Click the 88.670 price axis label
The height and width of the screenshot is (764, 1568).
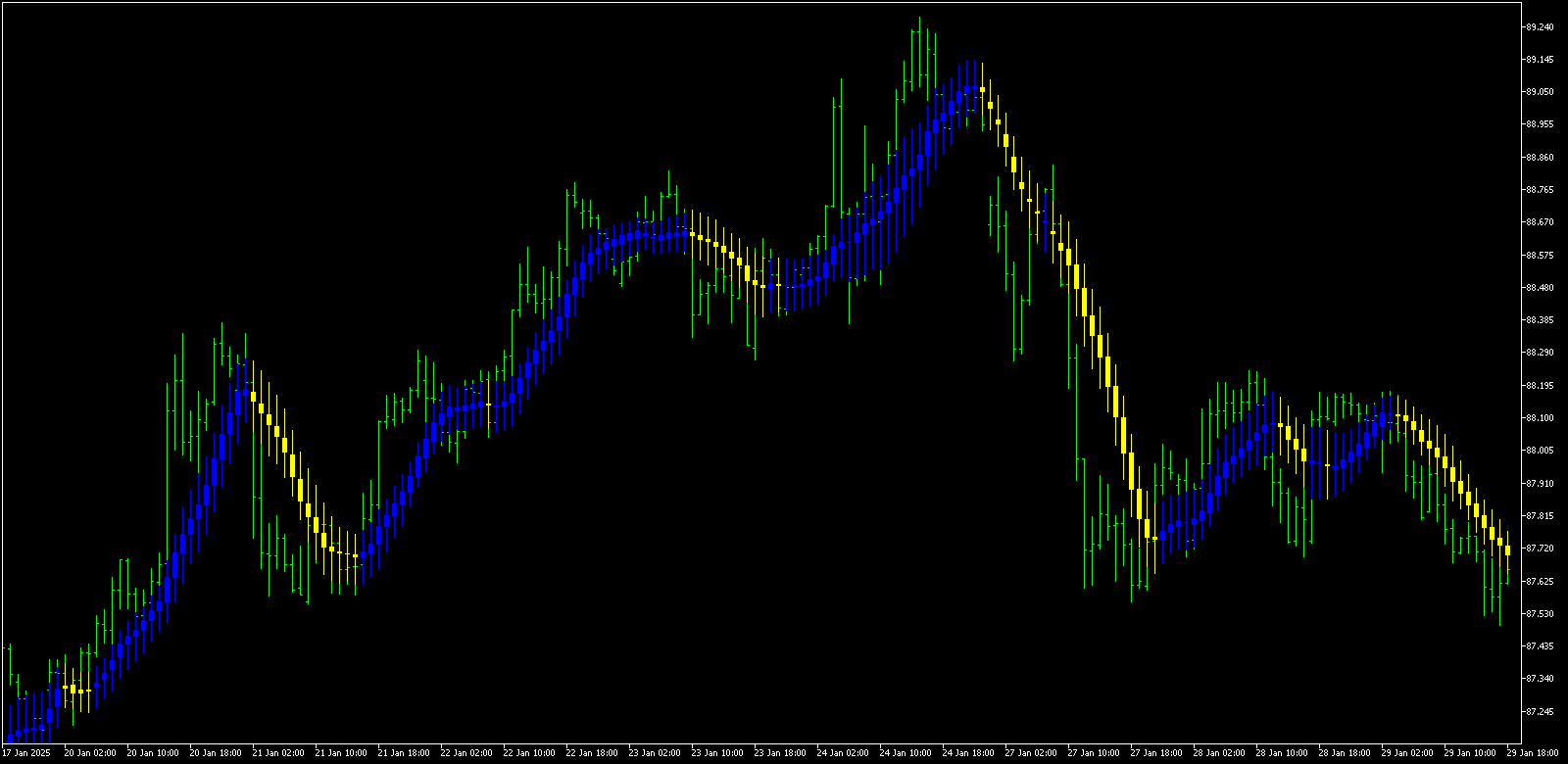coord(1540,222)
